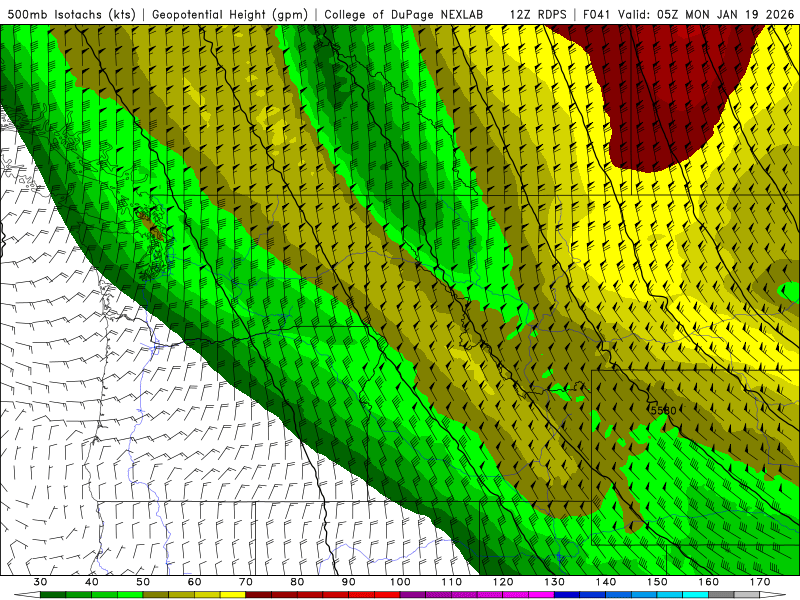Click the olive swatch starting at 50
Image resolution: width=800 pixels, height=600 pixels.
tap(156, 595)
